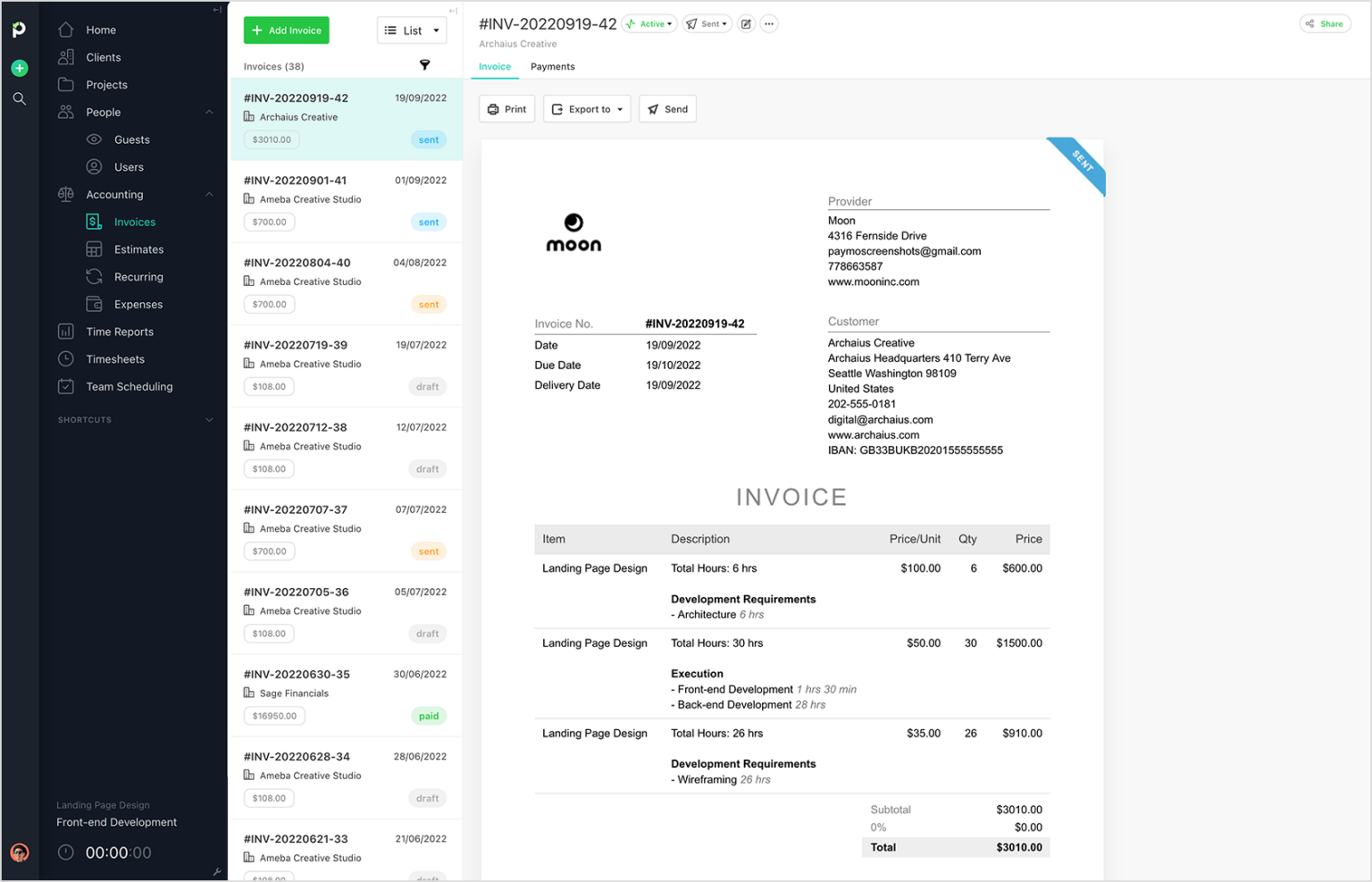Select invoice #INV-20220630-35 from the list
This screenshot has width=1372, height=882.
pos(346,695)
